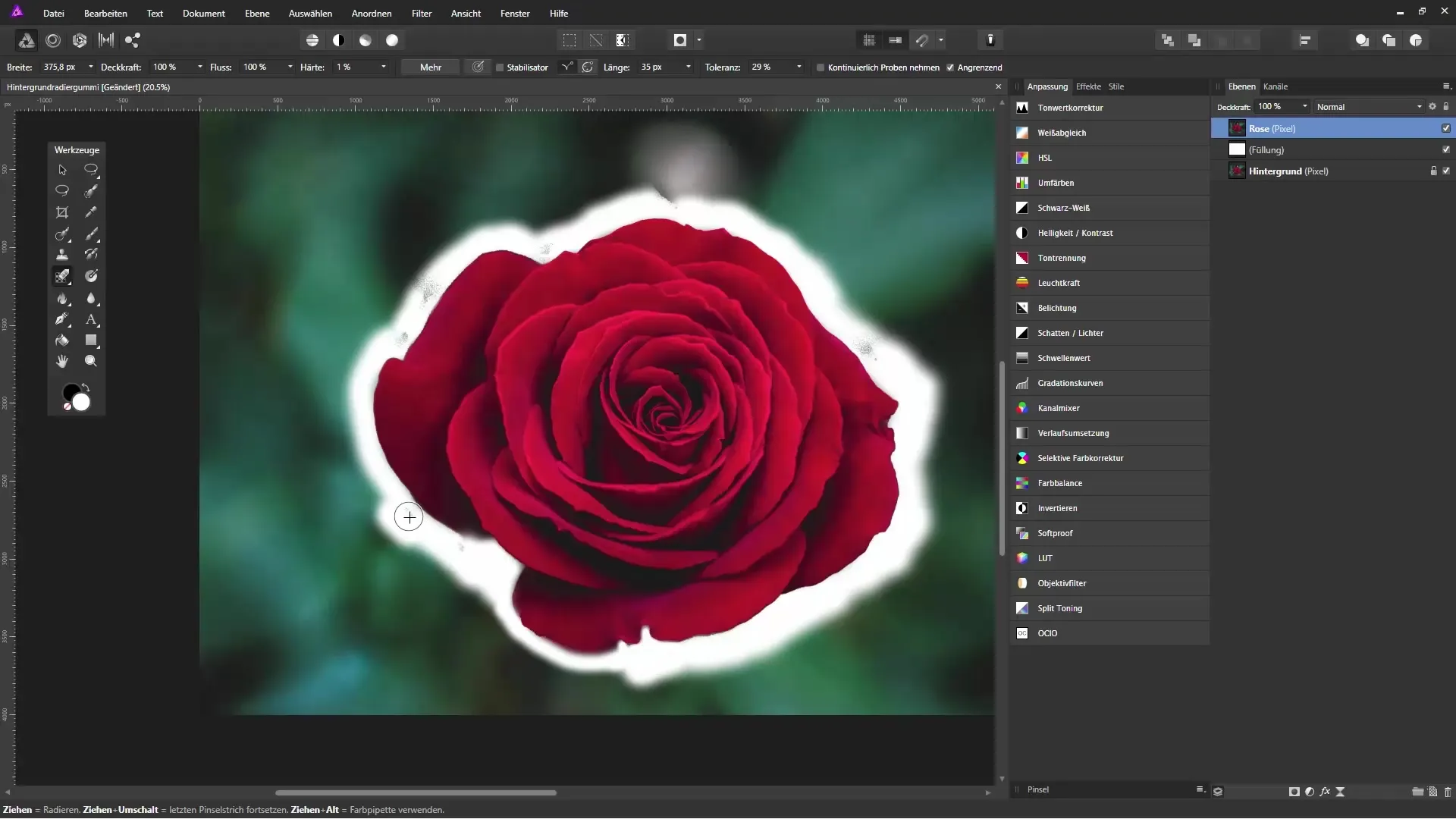Click the Mehr button
The image size is (1456, 819).
point(431,67)
